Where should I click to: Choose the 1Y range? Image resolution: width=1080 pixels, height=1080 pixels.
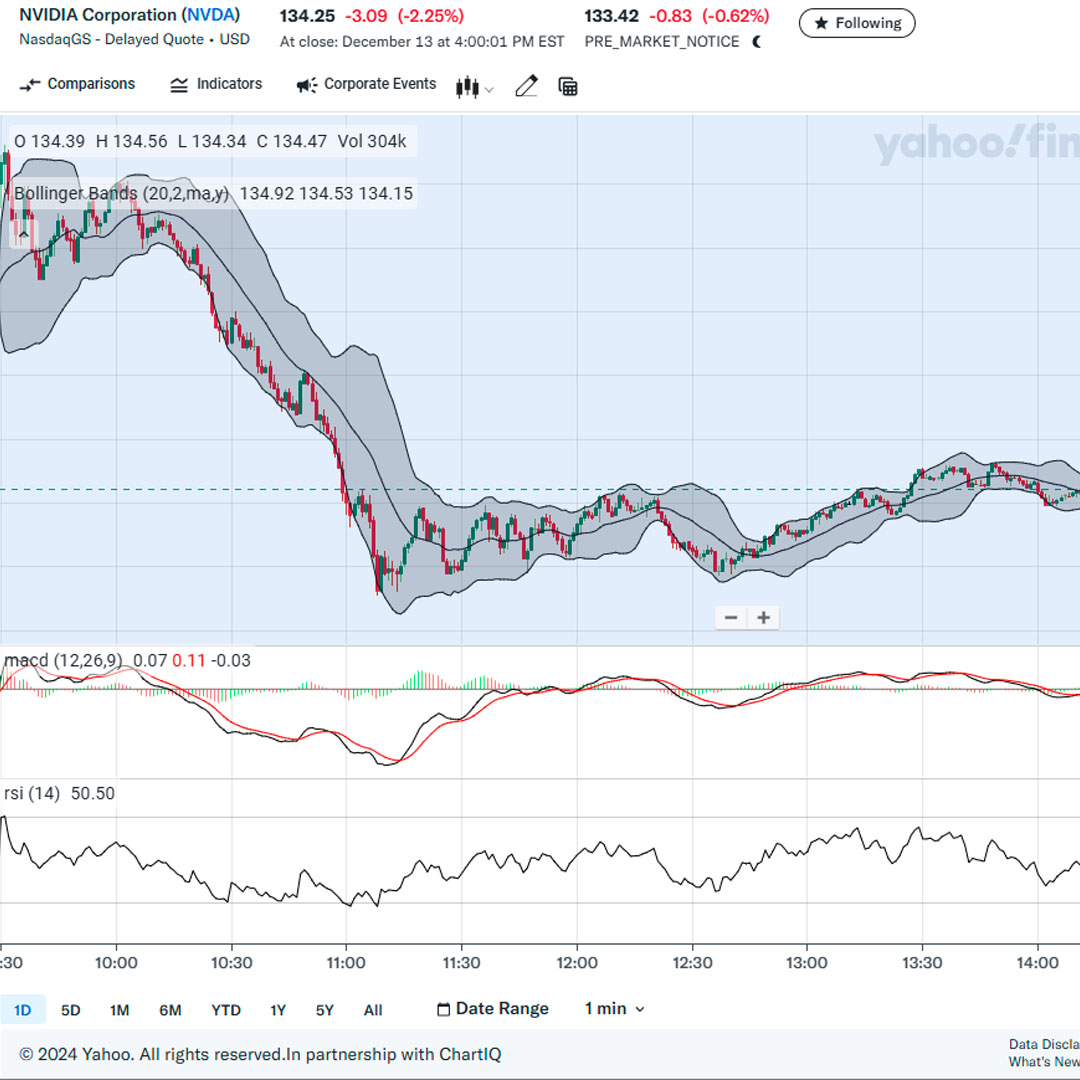click(278, 1010)
